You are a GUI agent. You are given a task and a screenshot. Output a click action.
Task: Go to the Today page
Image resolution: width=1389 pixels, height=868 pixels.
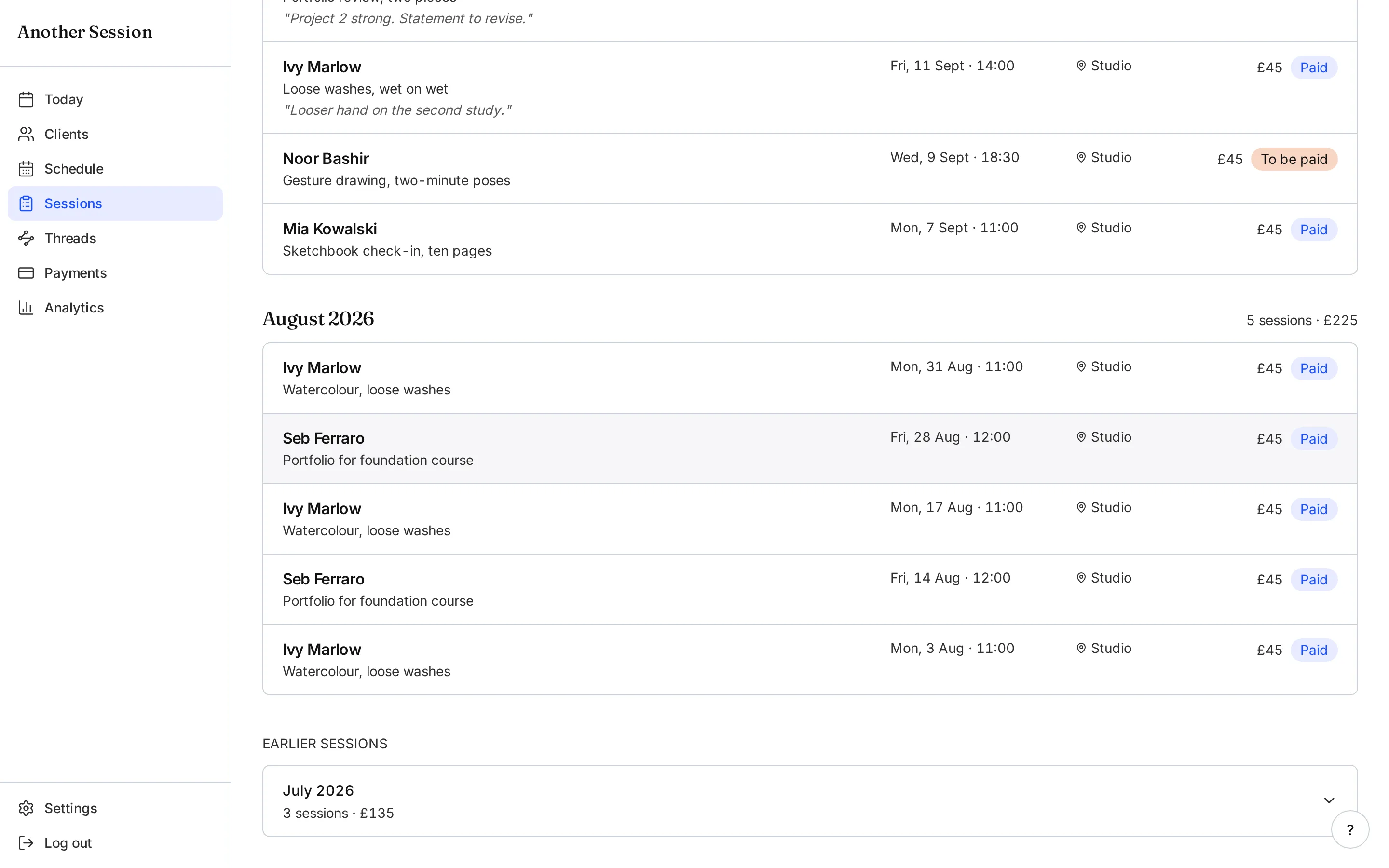[115, 99]
